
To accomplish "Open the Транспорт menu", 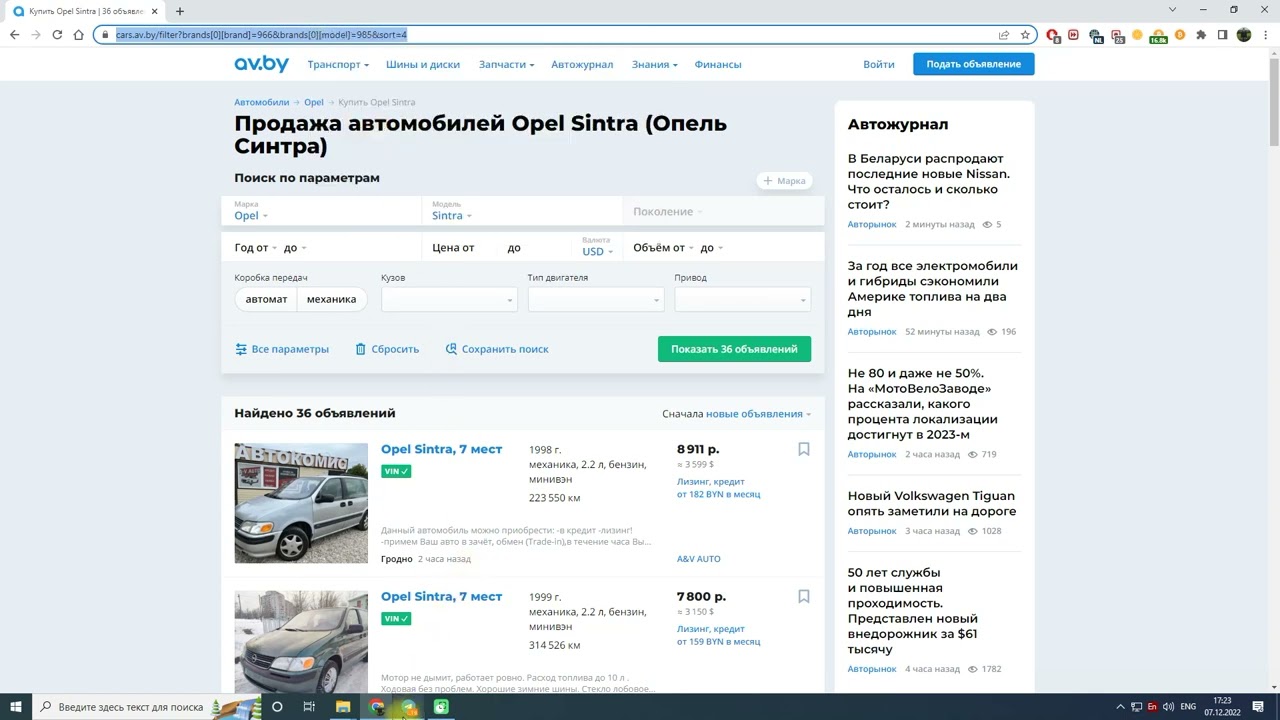I will coord(338,65).
